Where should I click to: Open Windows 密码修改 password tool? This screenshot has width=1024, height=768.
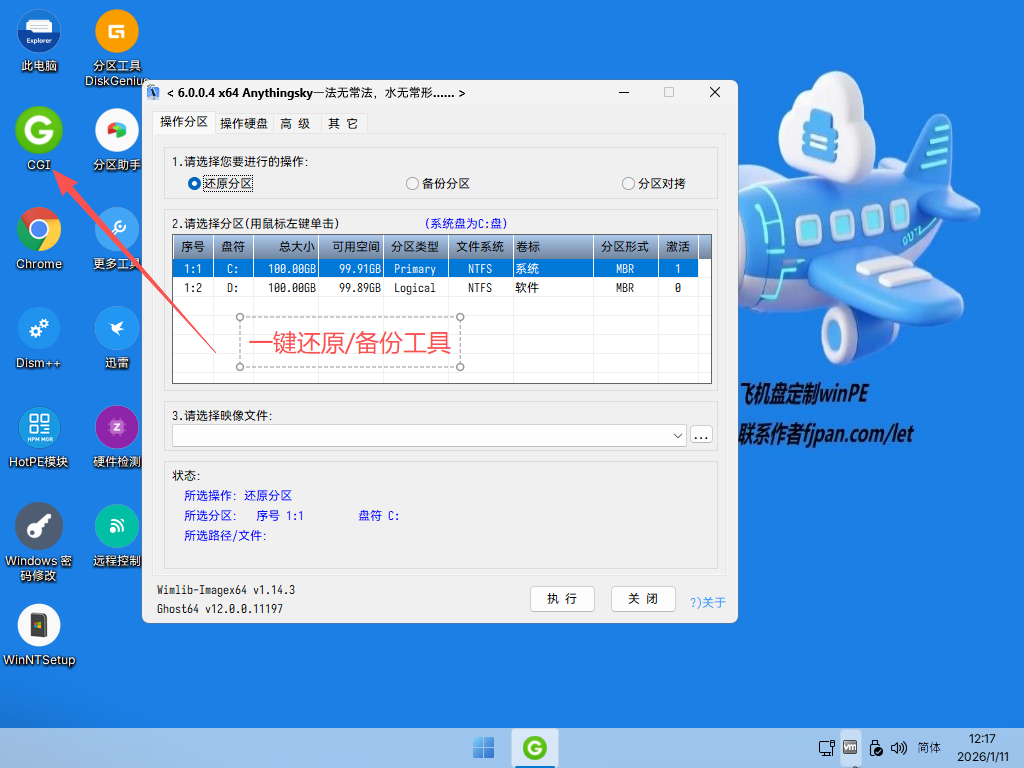tap(38, 524)
